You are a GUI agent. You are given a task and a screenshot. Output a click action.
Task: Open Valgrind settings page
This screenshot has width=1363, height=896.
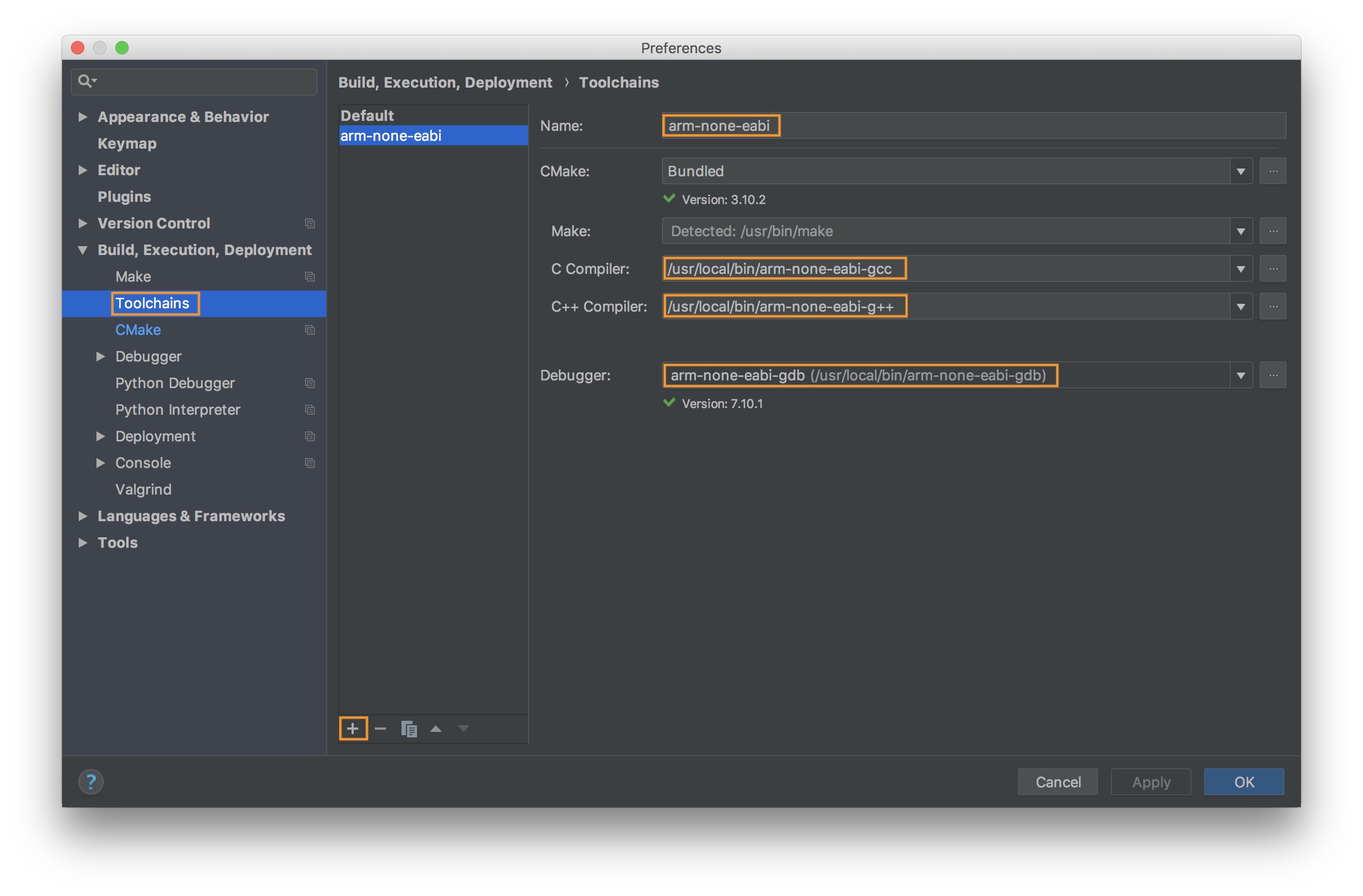tap(143, 490)
